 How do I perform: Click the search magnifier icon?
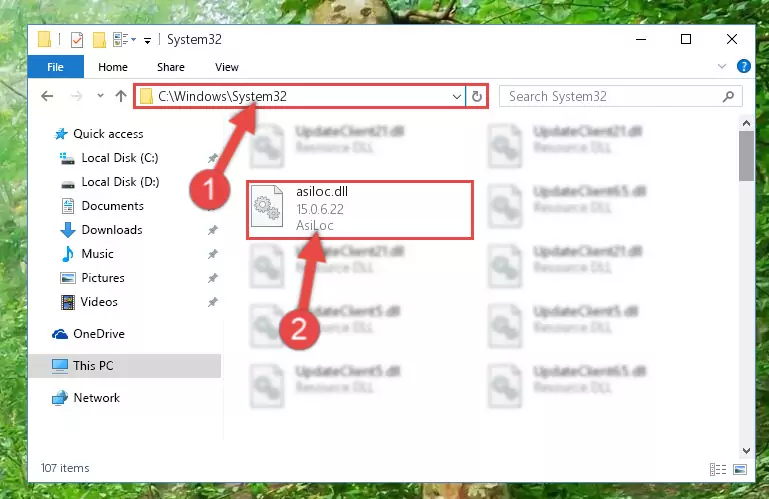click(728, 97)
